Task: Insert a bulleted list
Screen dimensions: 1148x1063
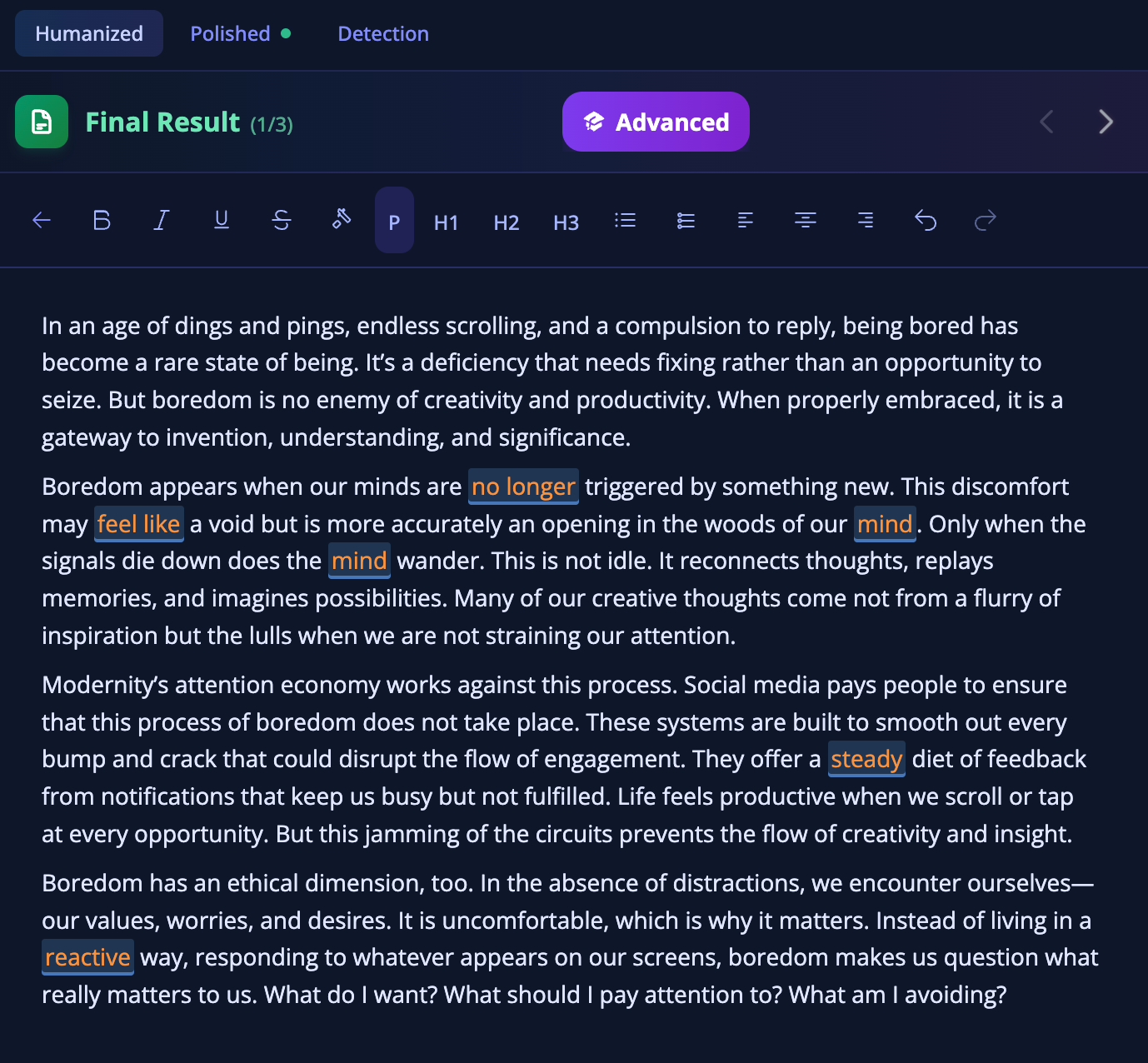Action: (x=626, y=221)
